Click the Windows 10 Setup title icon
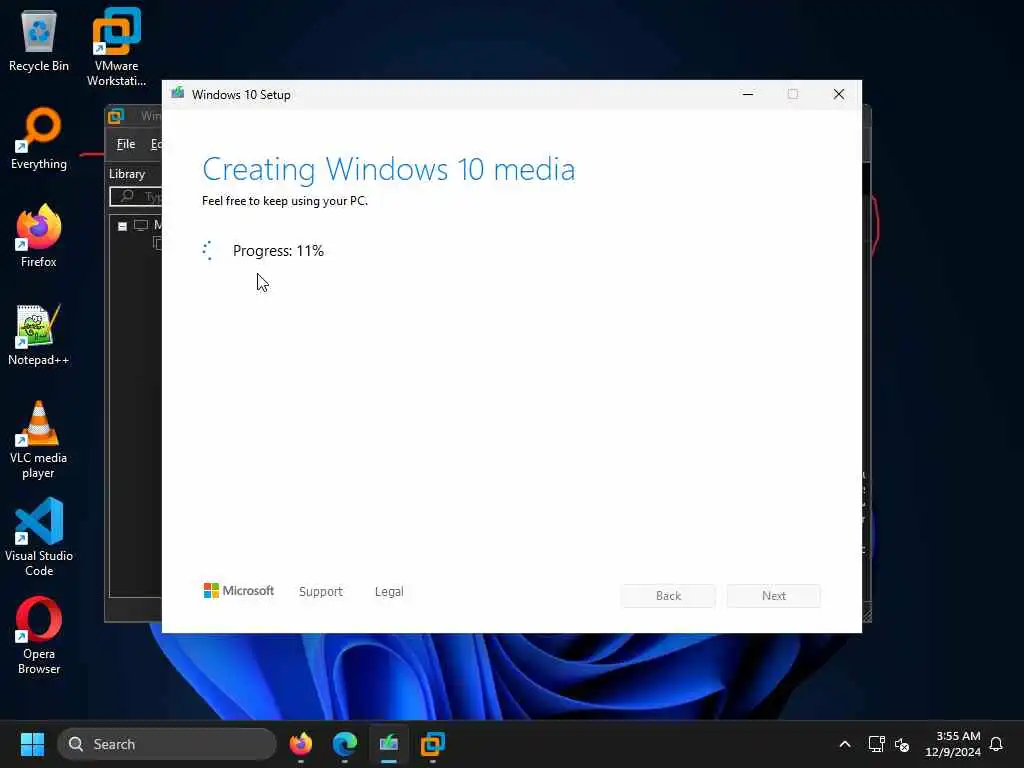This screenshot has width=1024, height=768. 178,94
